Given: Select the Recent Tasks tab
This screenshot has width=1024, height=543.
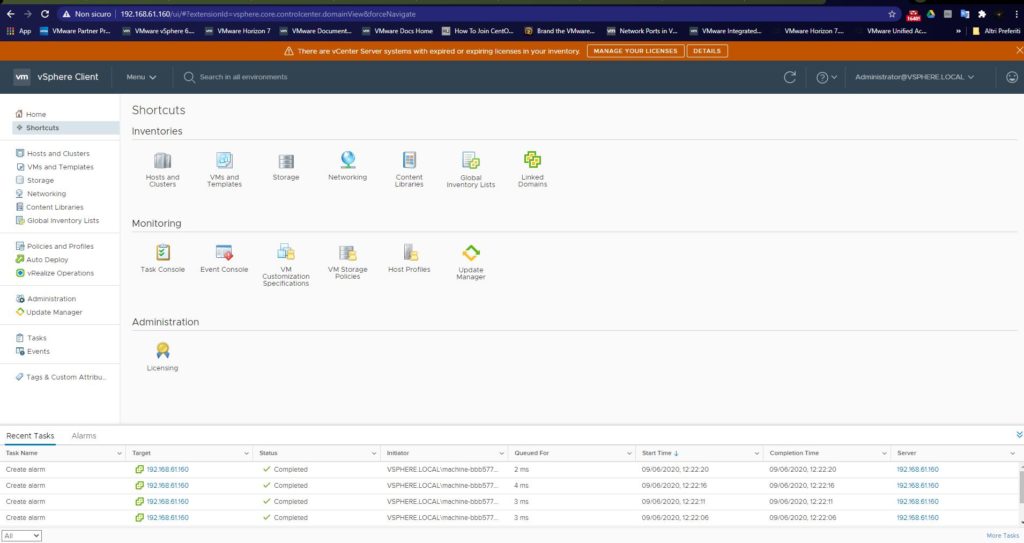Looking at the screenshot, I should click(30, 436).
